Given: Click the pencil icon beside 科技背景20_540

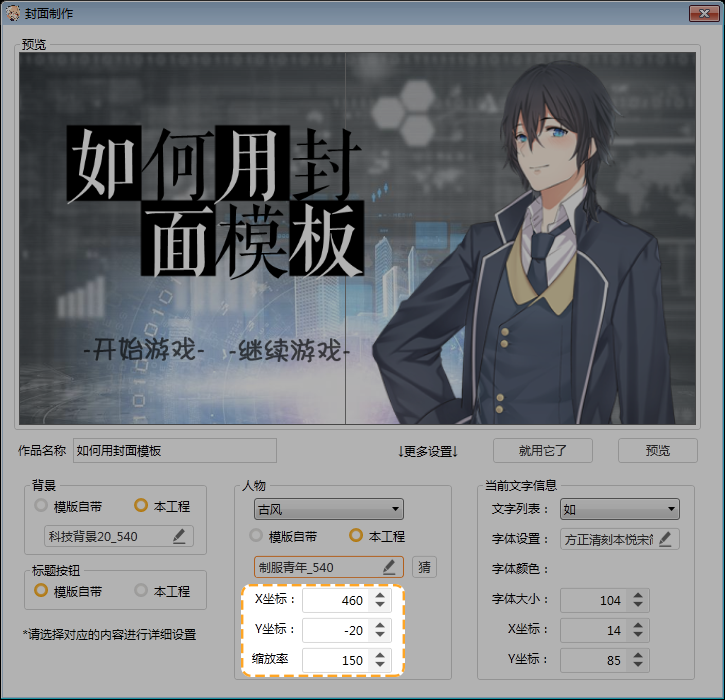Looking at the screenshot, I should [179, 537].
